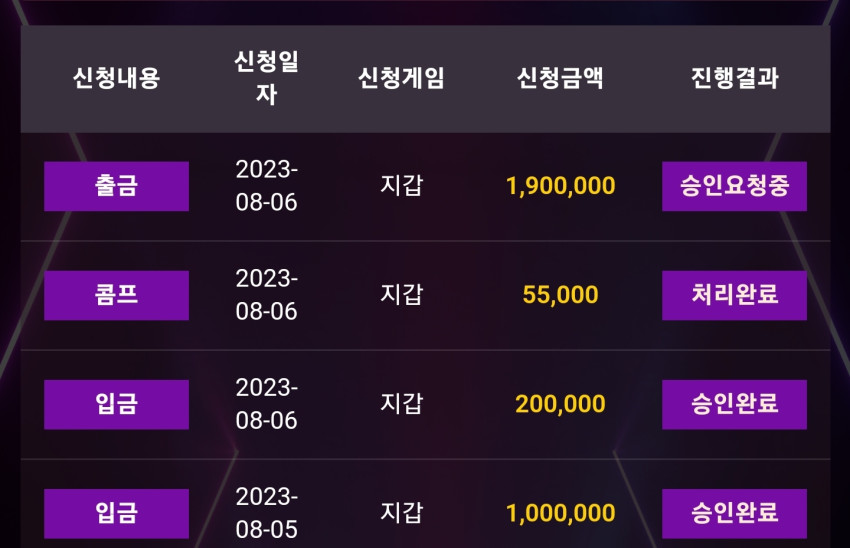Click the 콤프 comp label button
Image resolution: width=850 pixels, height=548 pixels.
point(117,295)
